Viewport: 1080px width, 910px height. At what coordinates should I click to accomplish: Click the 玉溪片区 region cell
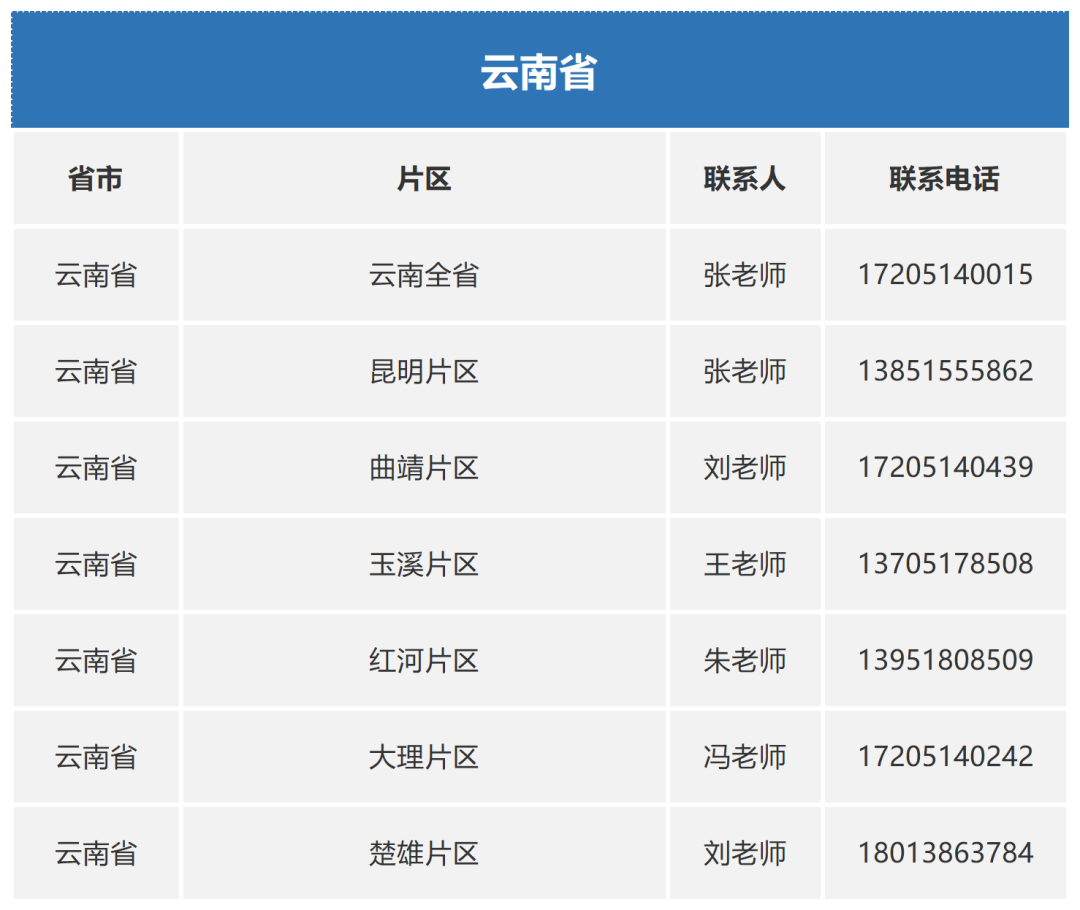[x=424, y=564]
